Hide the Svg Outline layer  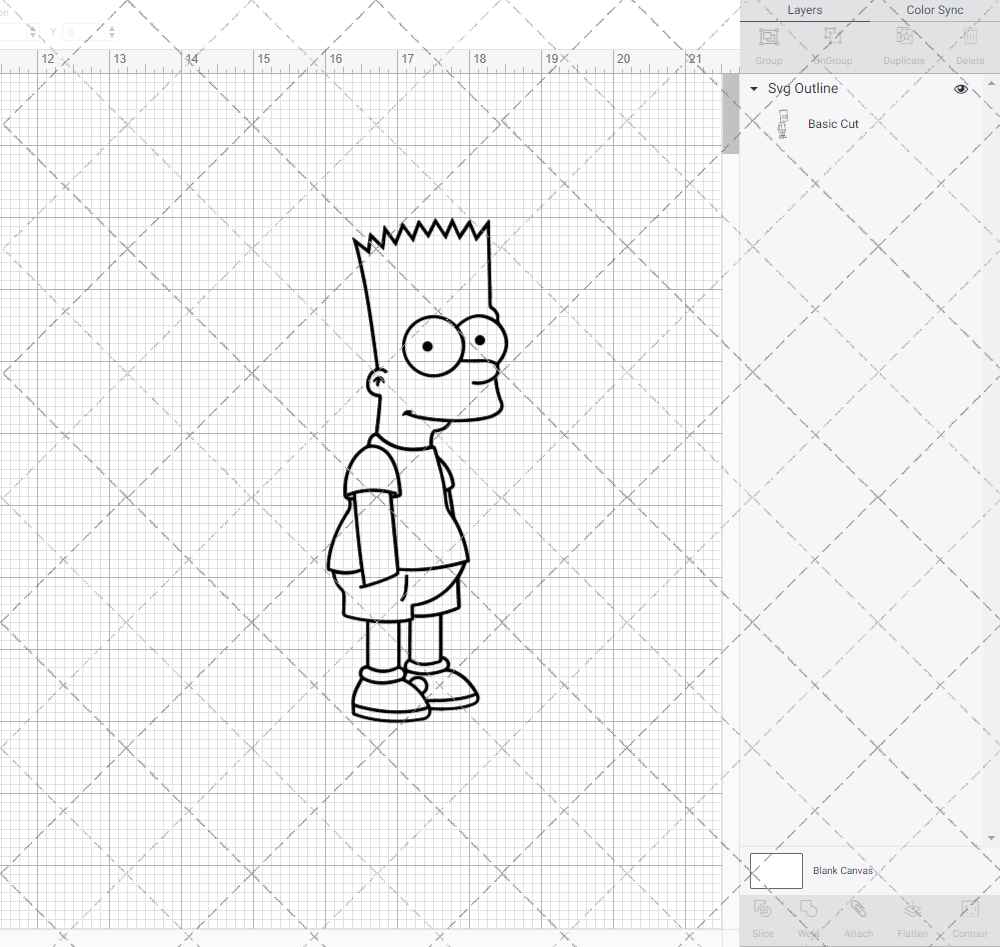point(960,88)
